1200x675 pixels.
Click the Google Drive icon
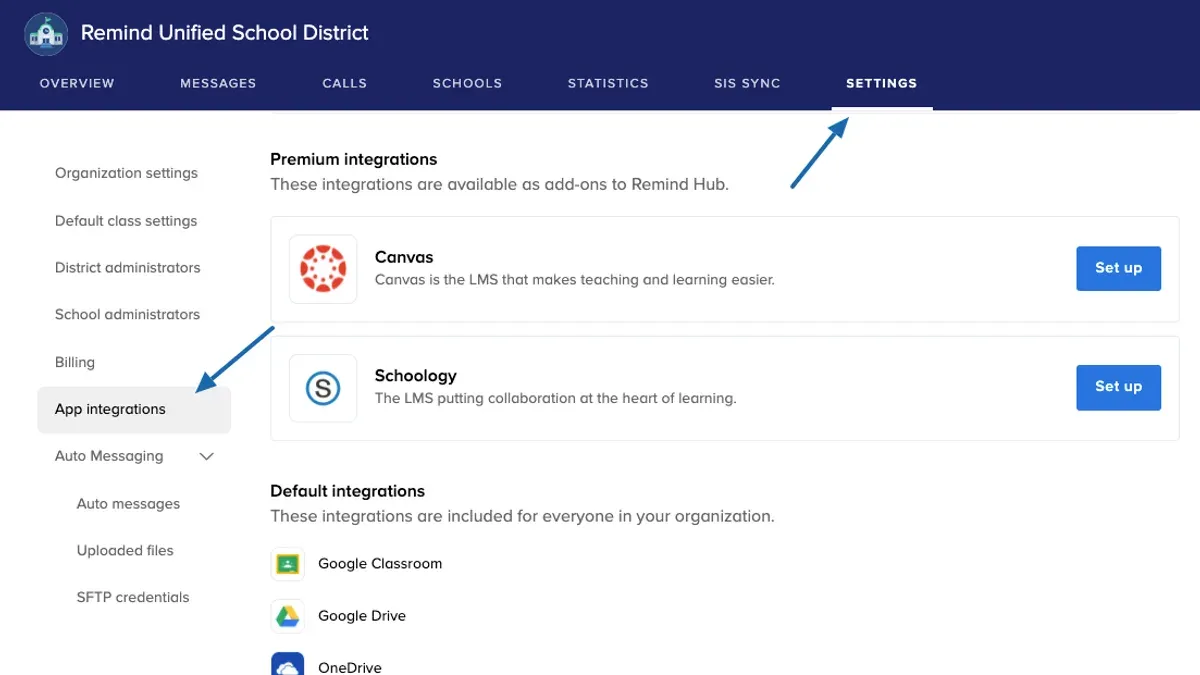(287, 616)
